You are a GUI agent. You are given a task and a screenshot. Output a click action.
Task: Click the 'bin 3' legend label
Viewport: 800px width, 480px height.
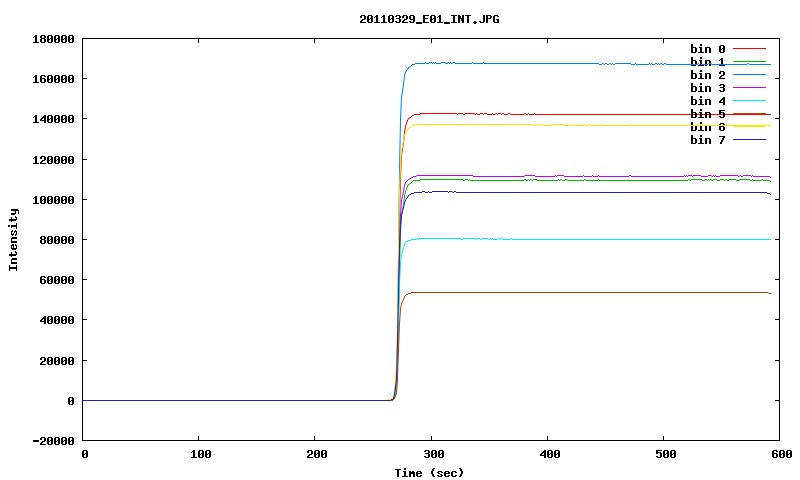708,88
